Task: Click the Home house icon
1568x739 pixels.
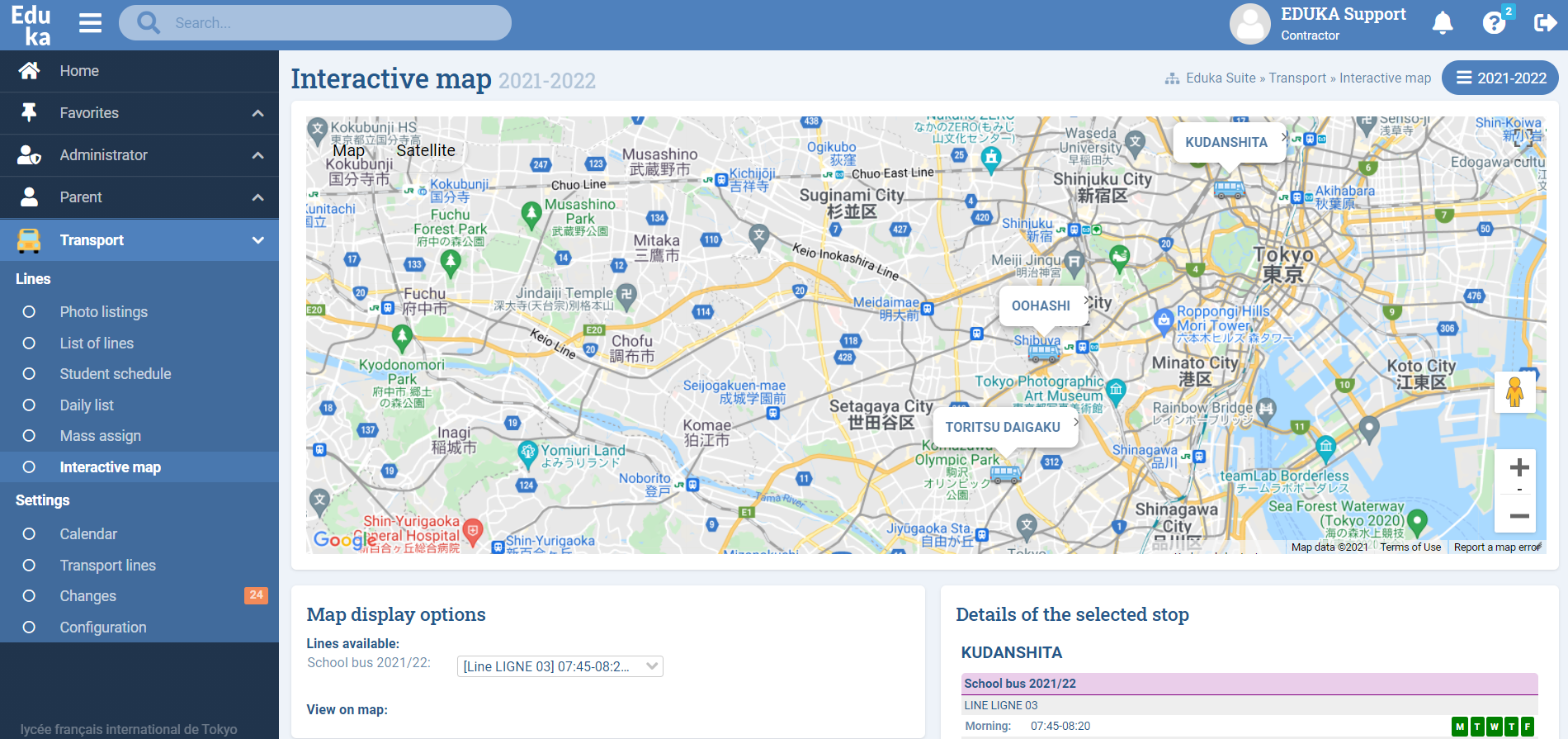Action: coord(30,71)
